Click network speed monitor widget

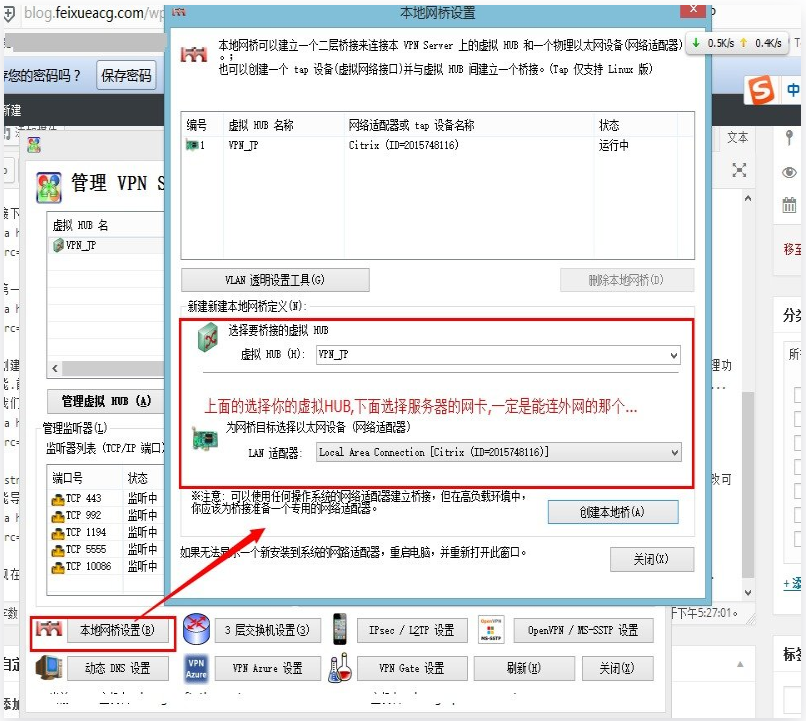coord(738,43)
